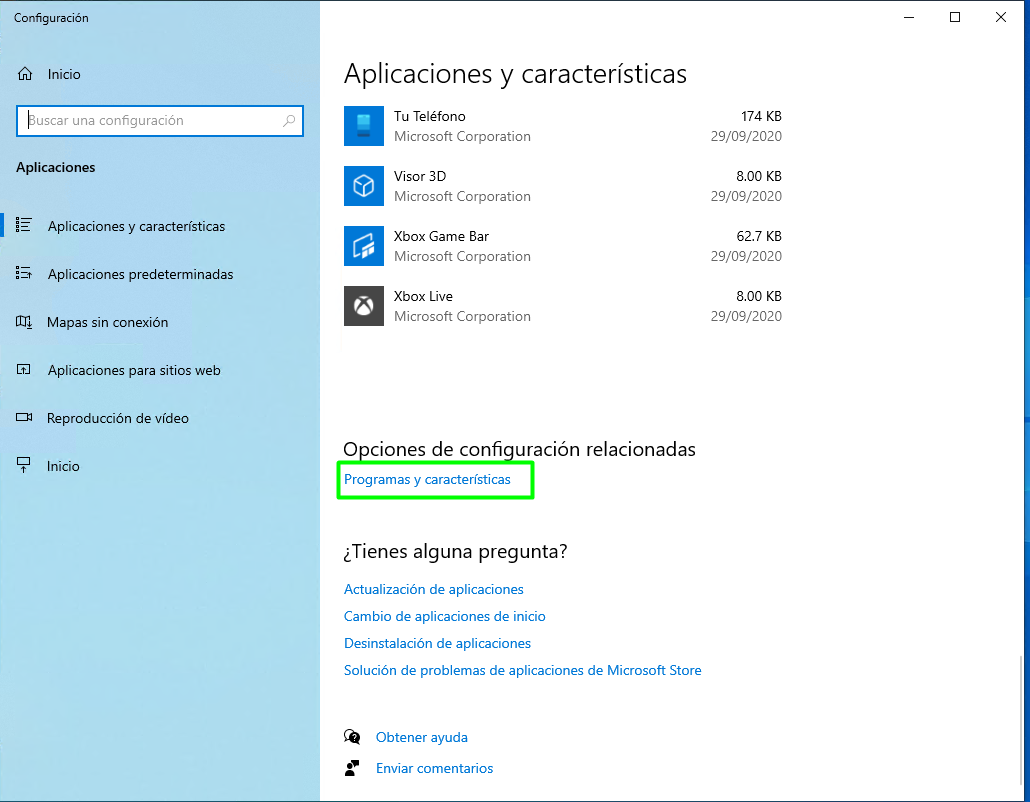
Task: Open Aplicaciones predeterminadas in the sidebar
Action: (140, 274)
